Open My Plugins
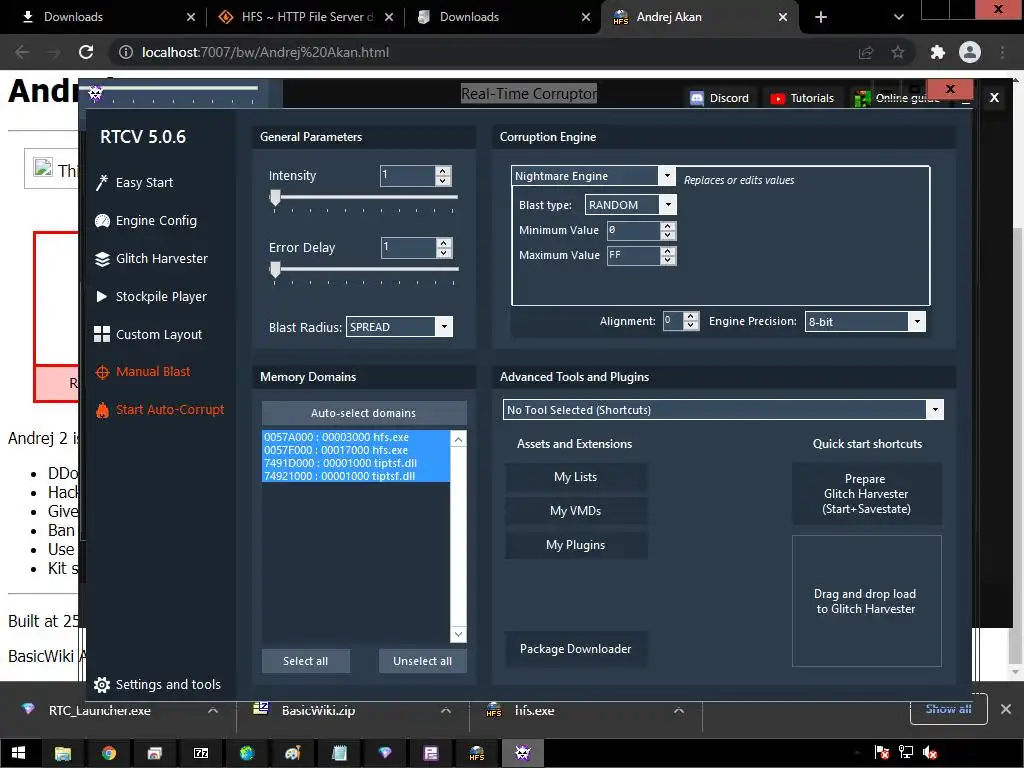1024x768 pixels. click(x=575, y=545)
